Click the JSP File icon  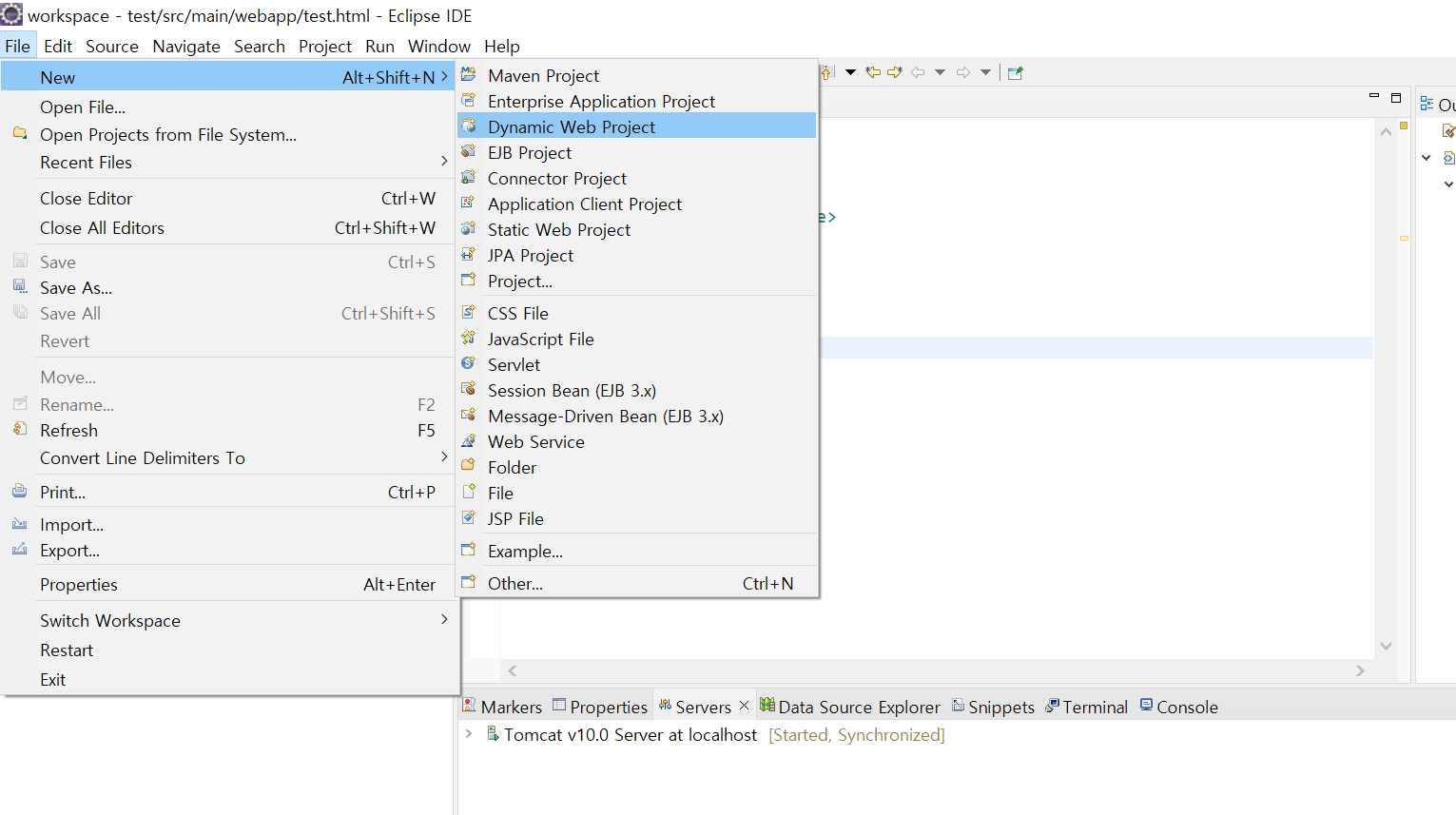469,518
